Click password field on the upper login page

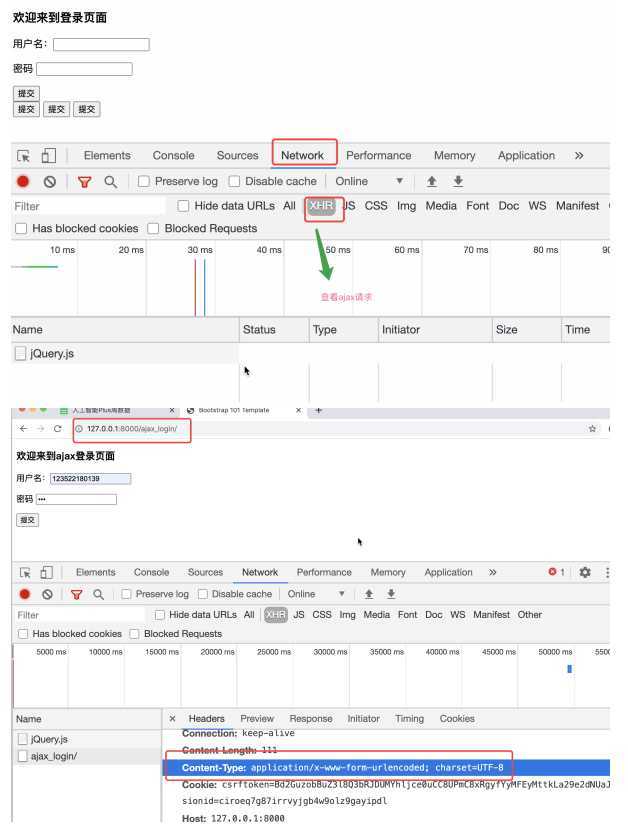point(84,69)
